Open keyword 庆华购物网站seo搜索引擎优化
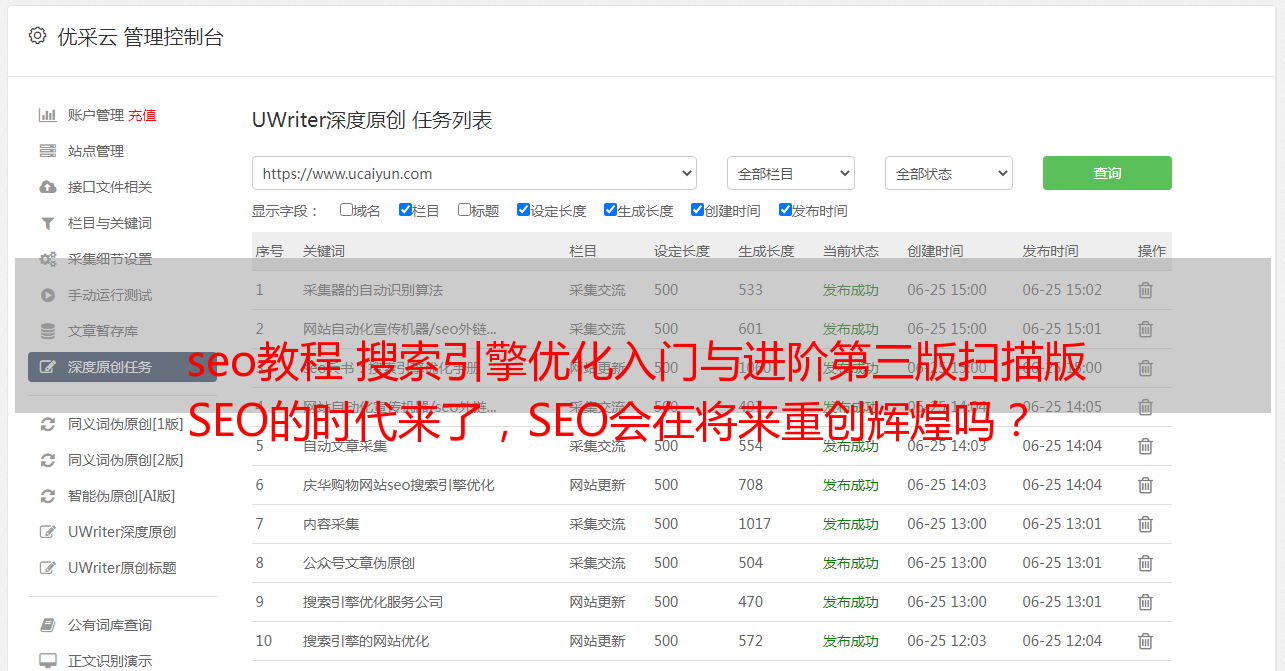This screenshot has height=671, width=1285. point(398,485)
